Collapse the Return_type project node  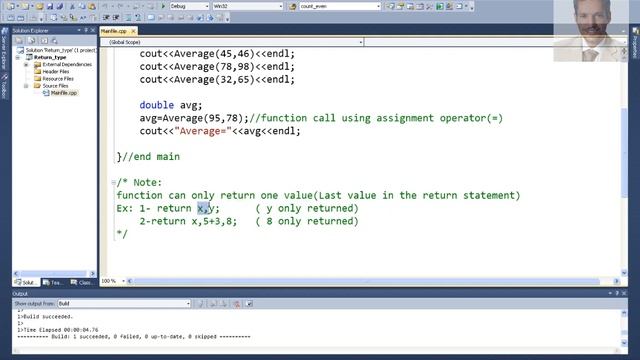tap(18, 58)
